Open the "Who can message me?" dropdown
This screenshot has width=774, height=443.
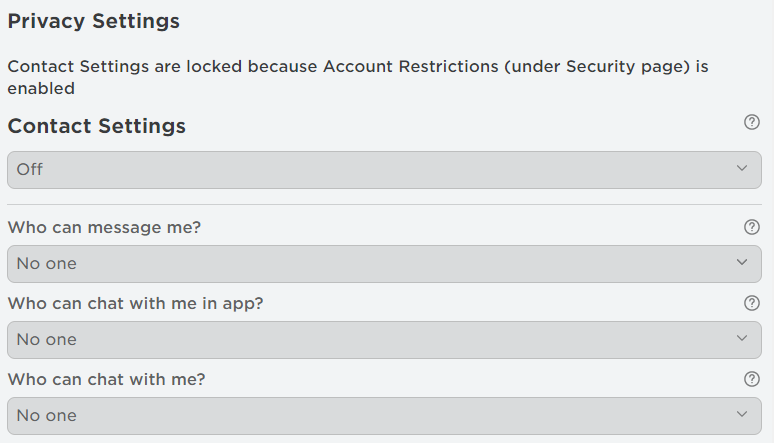tap(384, 263)
